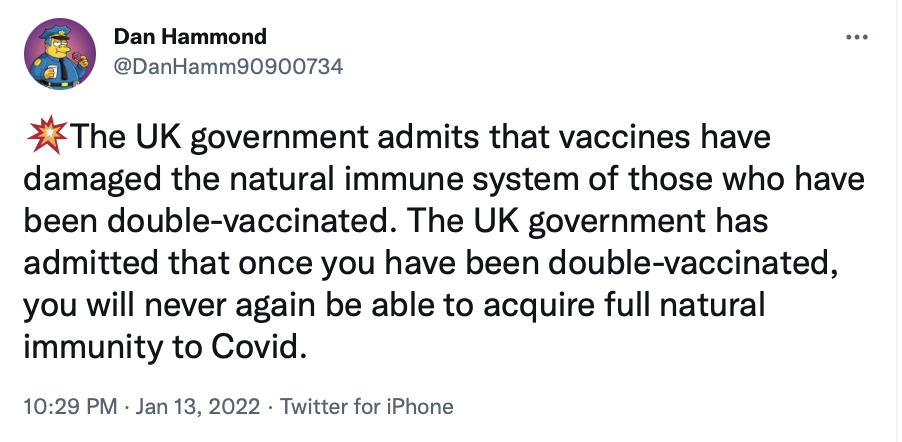
Task: Click the collision emoji starting the tweet
Action: (x=47, y=135)
